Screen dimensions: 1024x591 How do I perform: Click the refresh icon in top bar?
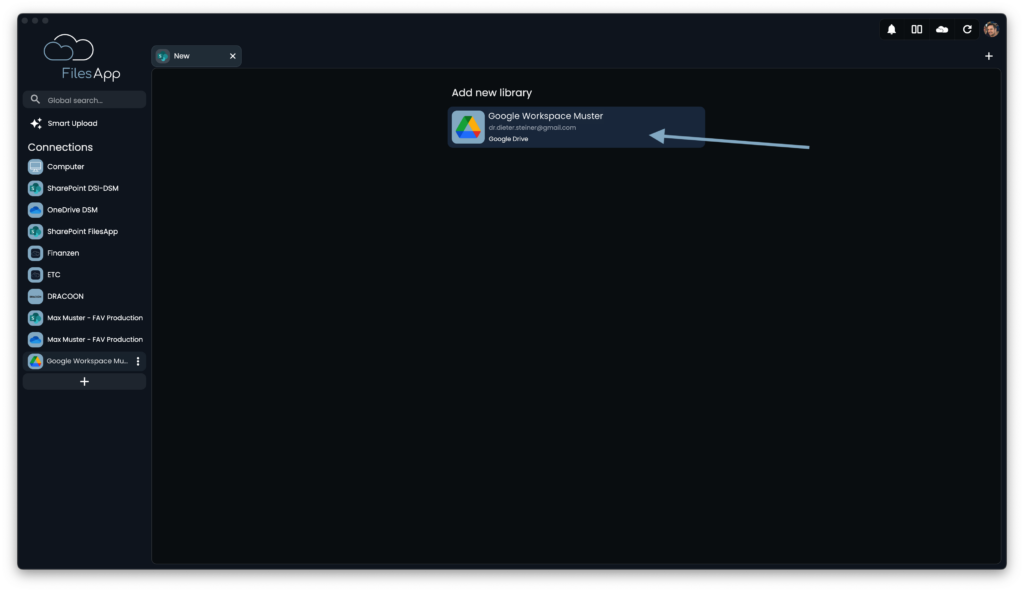[x=967, y=29]
